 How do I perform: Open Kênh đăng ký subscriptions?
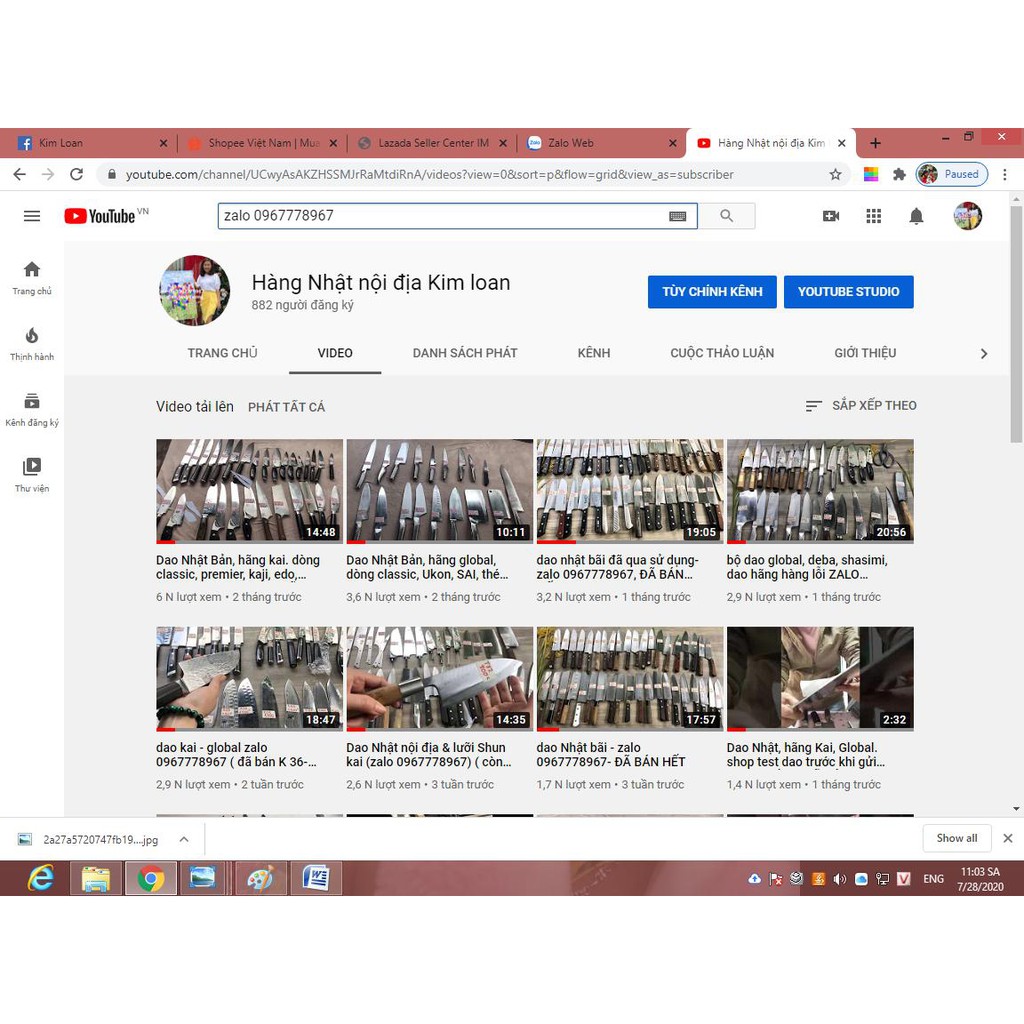tap(32, 409)
